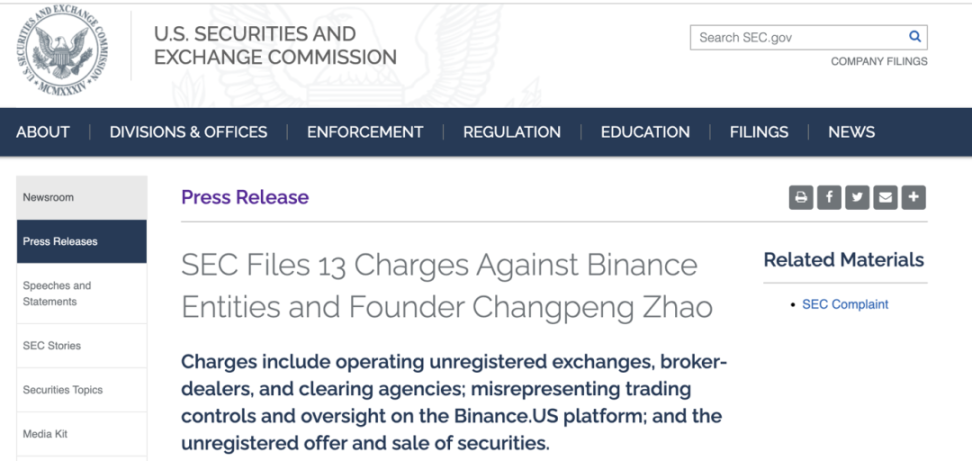Open the FILINGS menu

tap(759, 132)
